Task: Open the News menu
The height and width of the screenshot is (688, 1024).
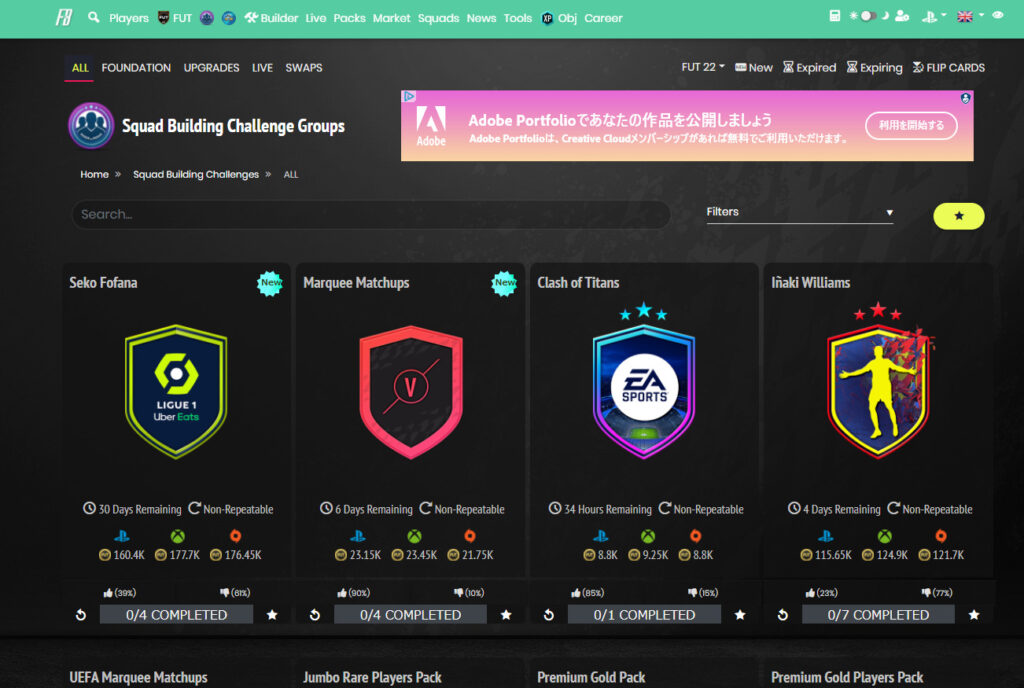Action: click(481, 18)
